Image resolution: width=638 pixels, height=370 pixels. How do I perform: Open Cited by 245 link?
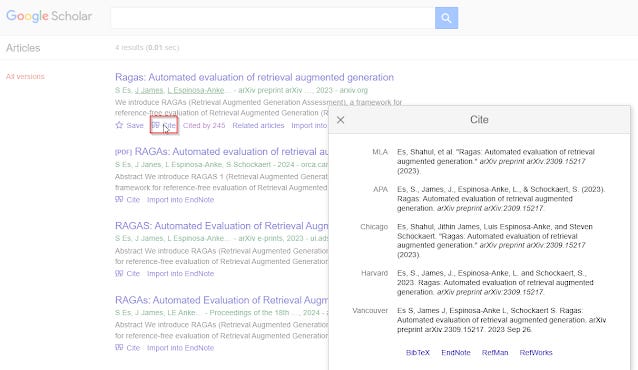click(x=204, y=125)
